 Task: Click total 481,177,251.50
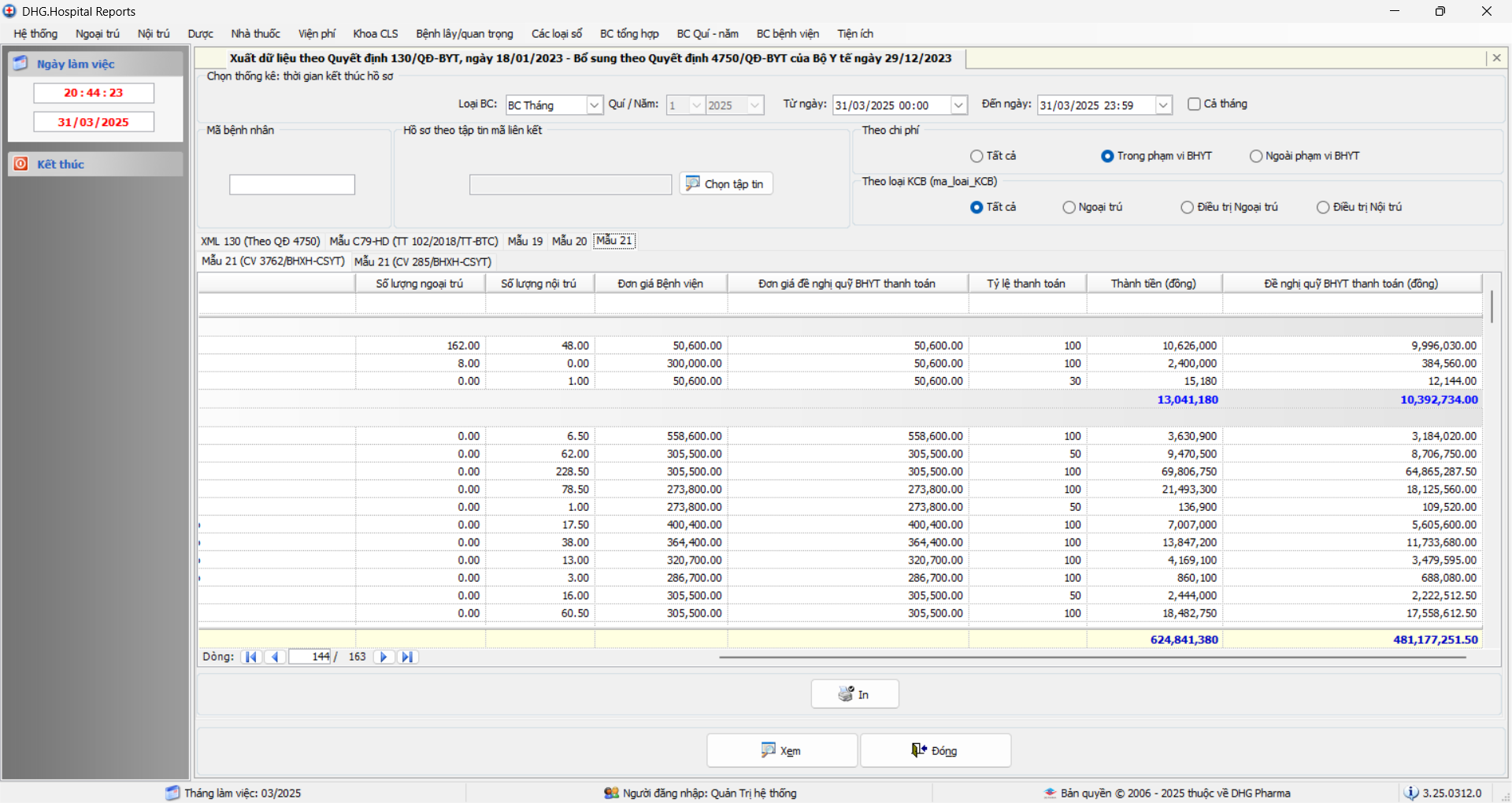(x=1436, y=640)
